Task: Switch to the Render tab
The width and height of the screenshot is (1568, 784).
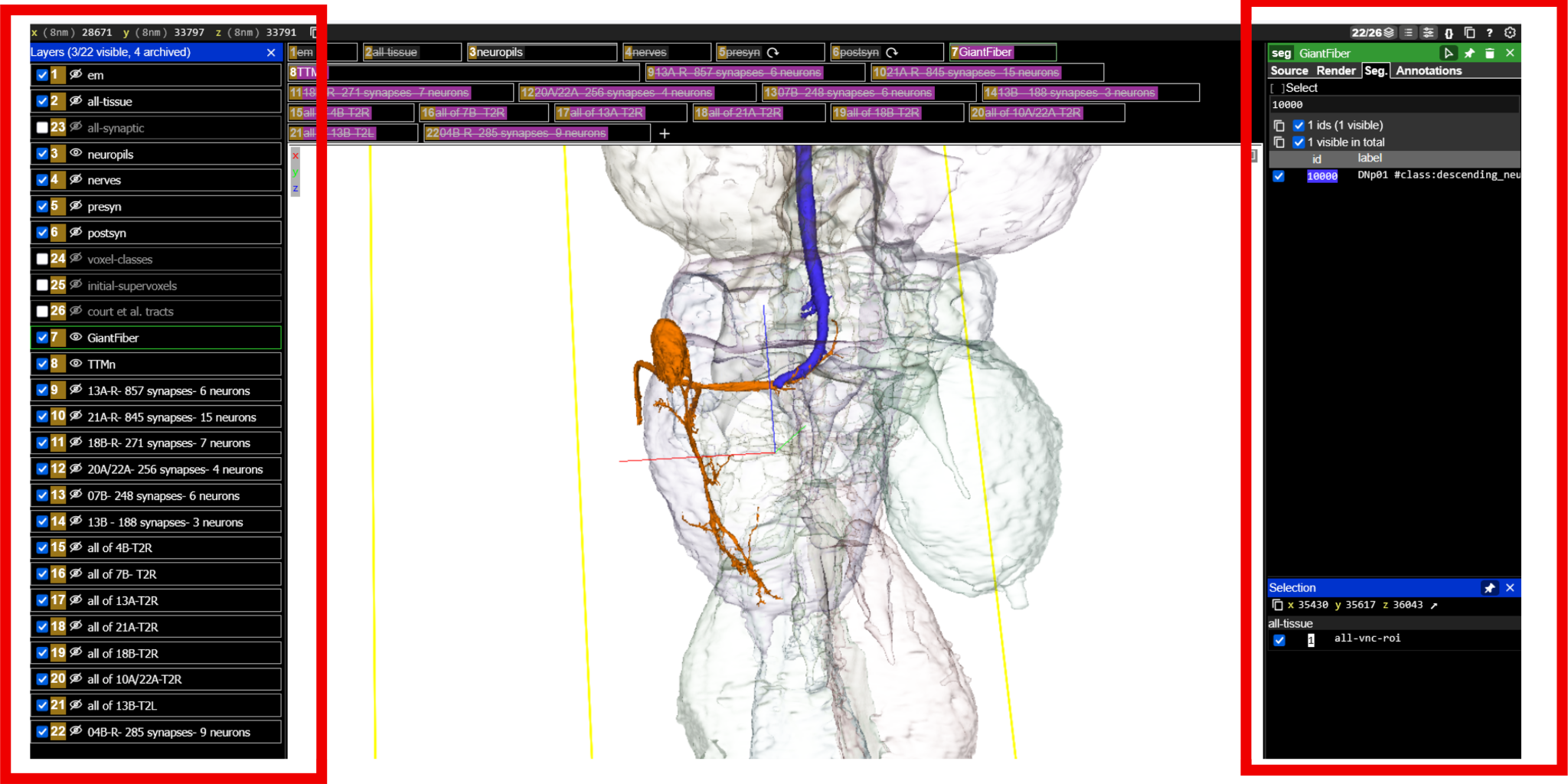Action: (1336, 70)
